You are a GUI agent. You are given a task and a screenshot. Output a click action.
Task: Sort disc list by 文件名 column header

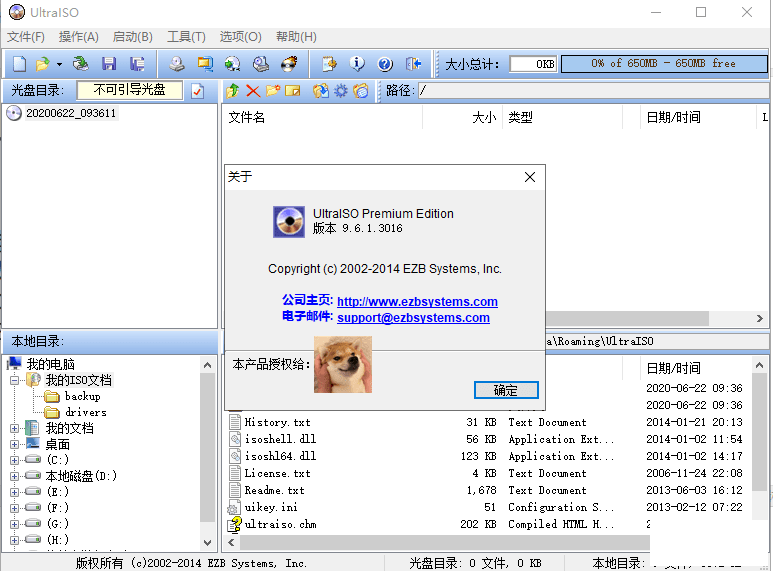323,117
